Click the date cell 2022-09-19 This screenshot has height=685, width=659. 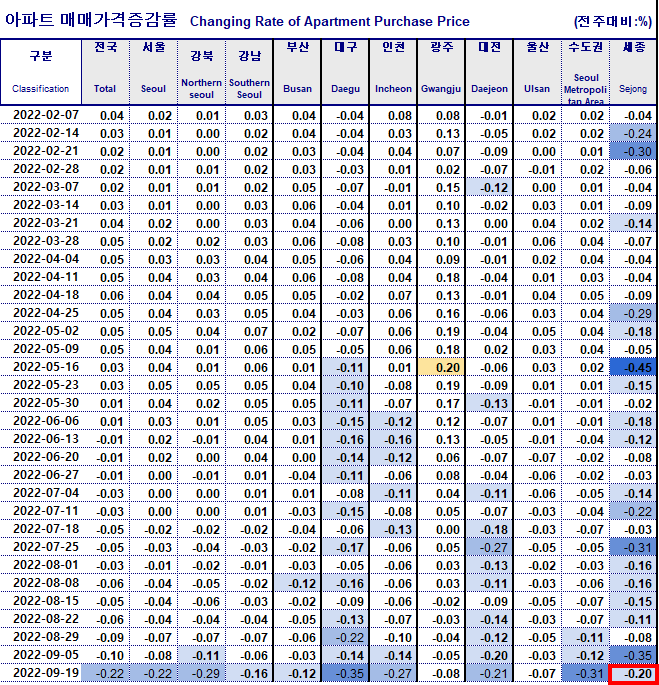pyautogui.click(x=41, y=673)
